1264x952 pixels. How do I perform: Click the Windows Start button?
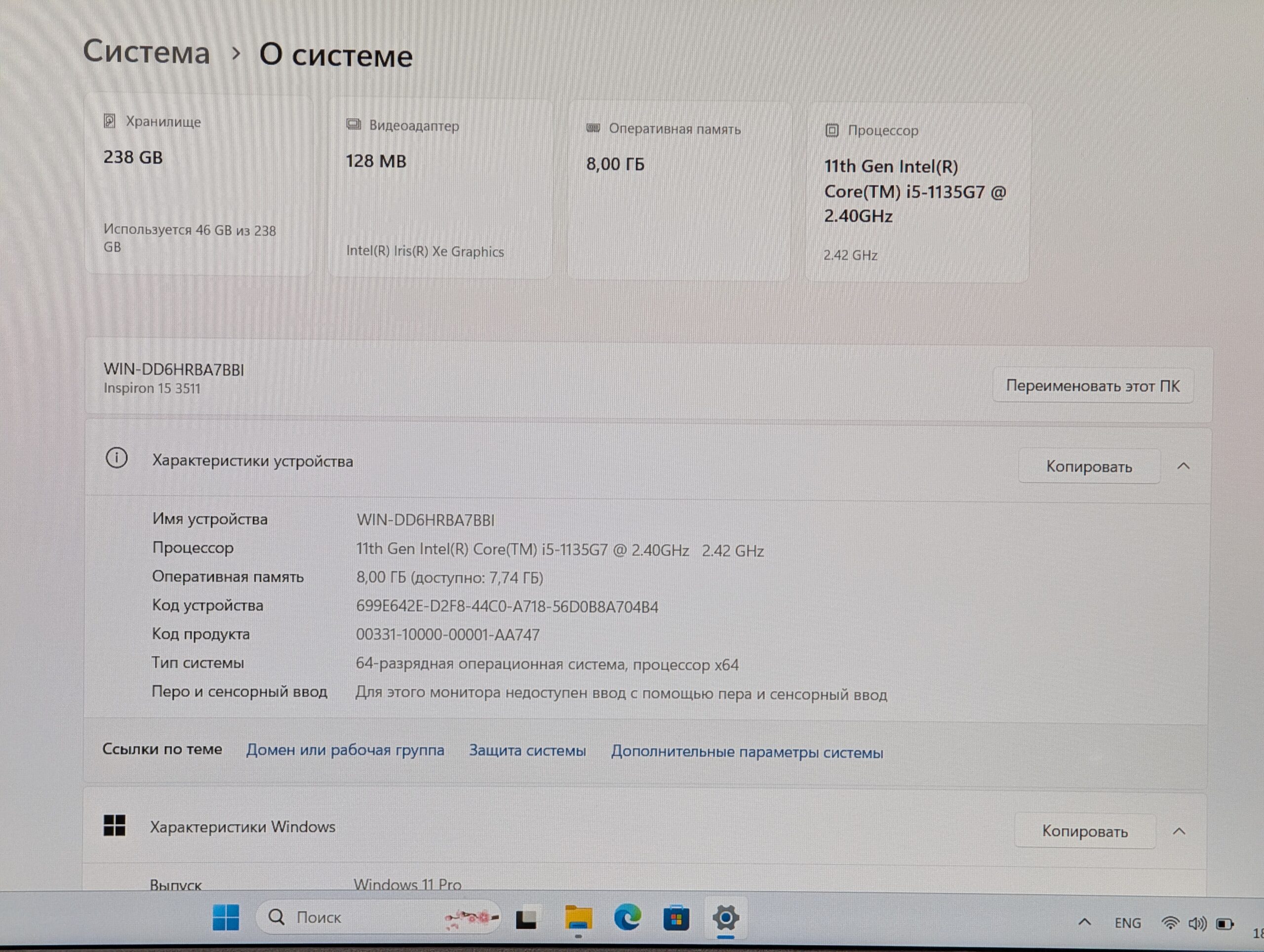(226, 917)
